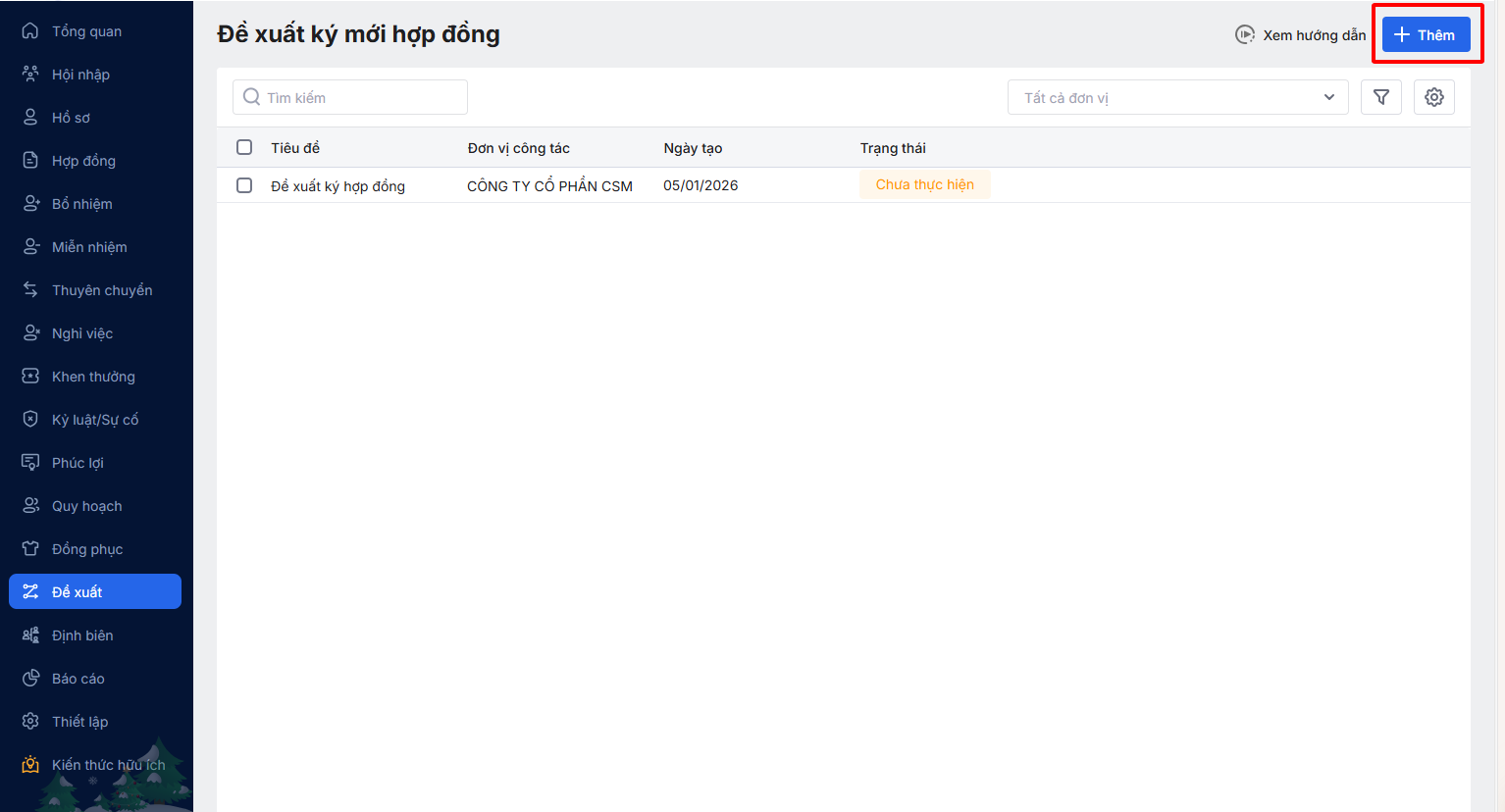Open Thiết lập from the sidebar
The image size is (1505, 812).
coord(79,722)
